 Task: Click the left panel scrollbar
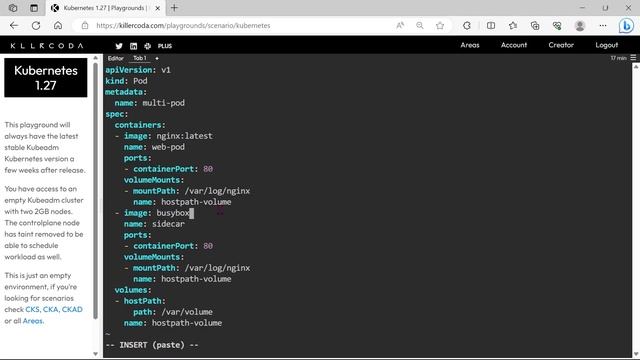coord(96,190)
